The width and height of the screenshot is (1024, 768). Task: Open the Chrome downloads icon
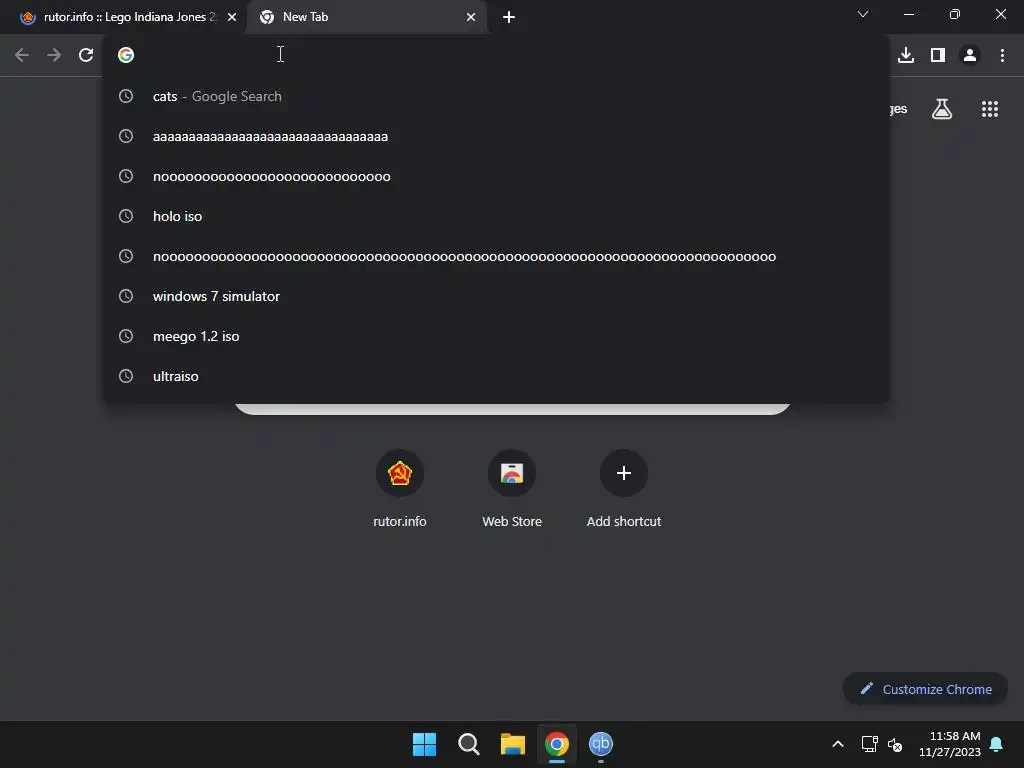tap(906, 55)
